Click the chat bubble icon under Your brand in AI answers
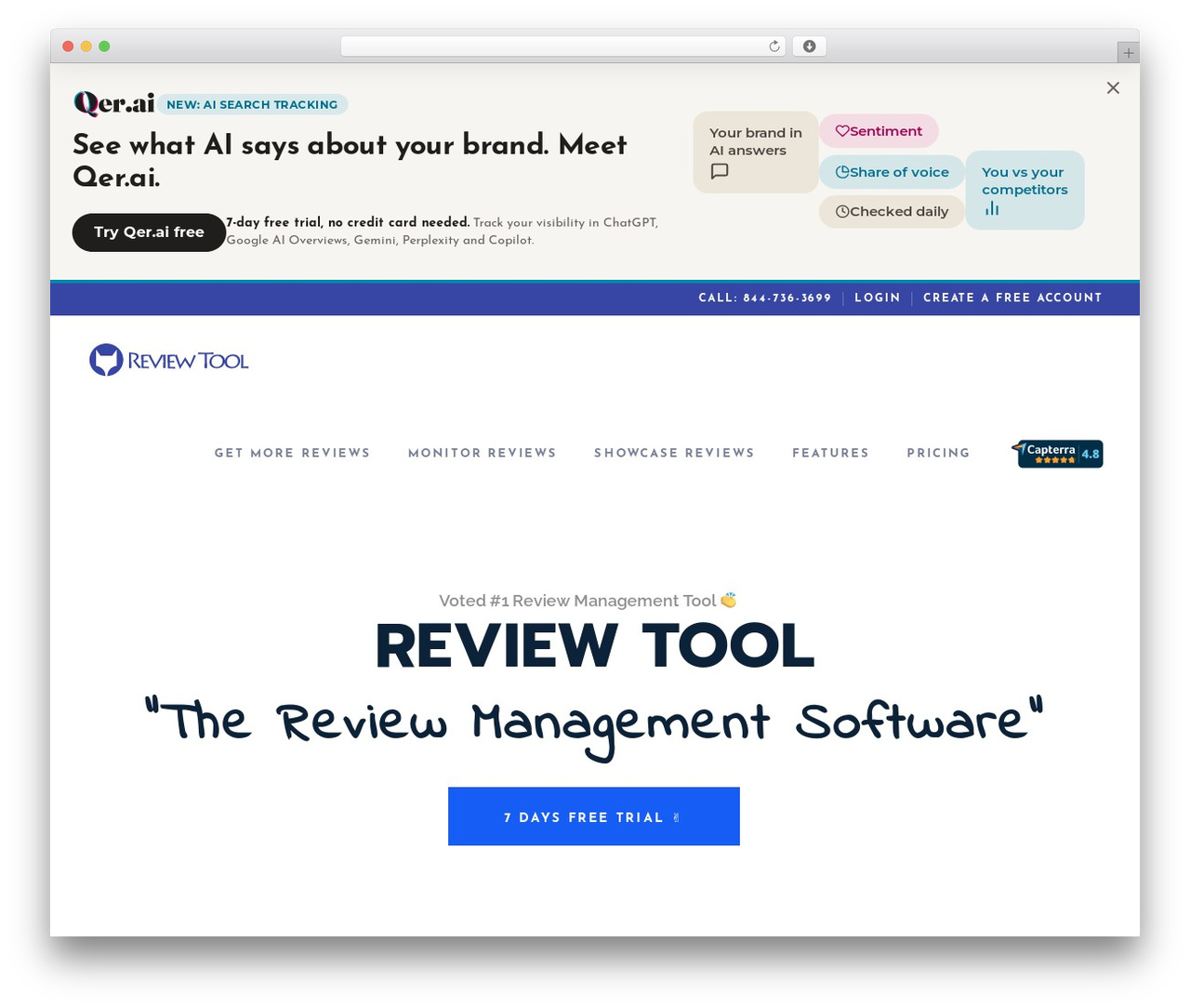 720,171
